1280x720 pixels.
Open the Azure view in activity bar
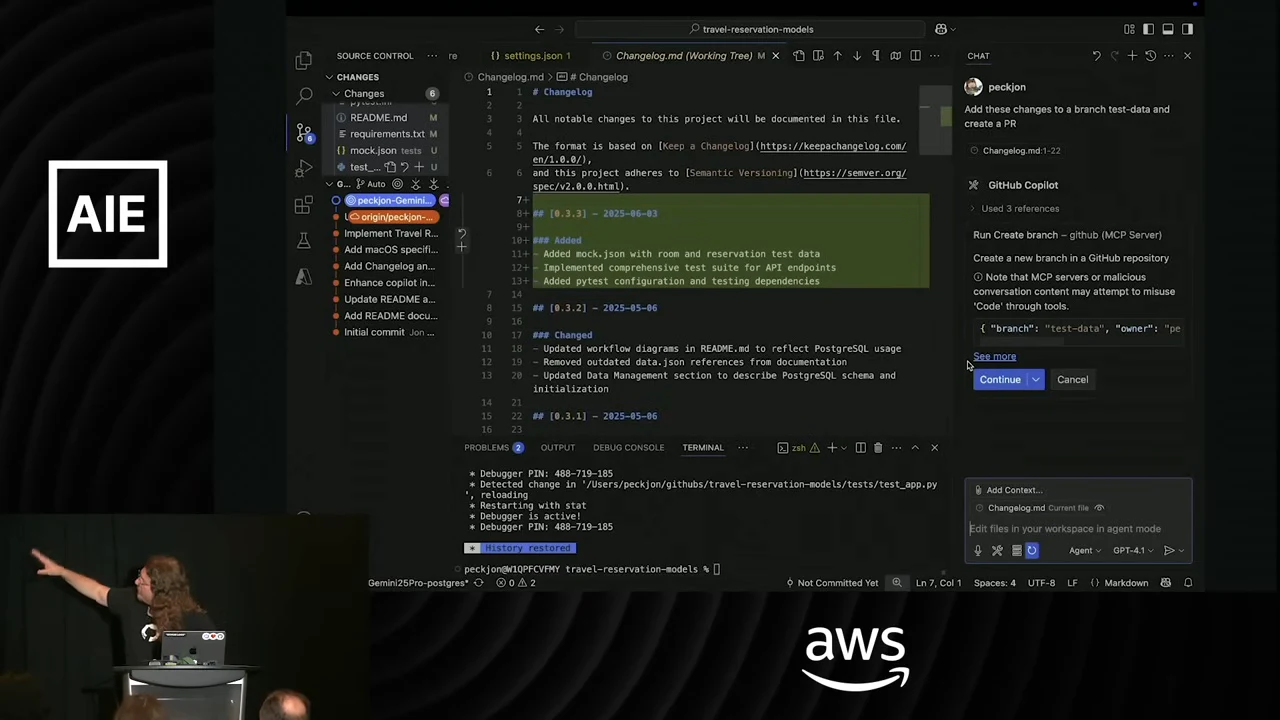(x=304, y=277)
